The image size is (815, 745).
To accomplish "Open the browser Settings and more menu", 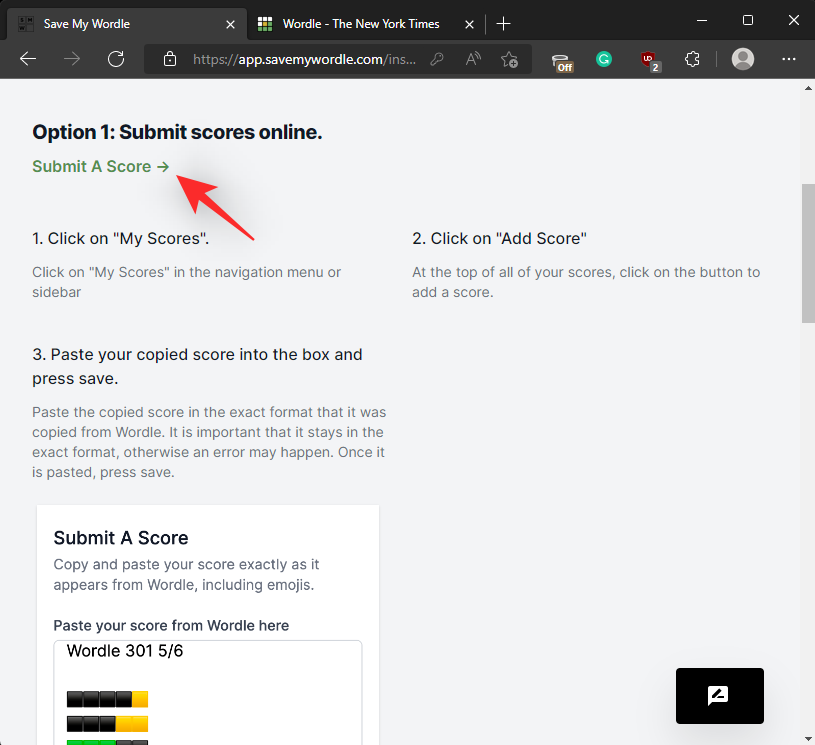I will point(788,60).
